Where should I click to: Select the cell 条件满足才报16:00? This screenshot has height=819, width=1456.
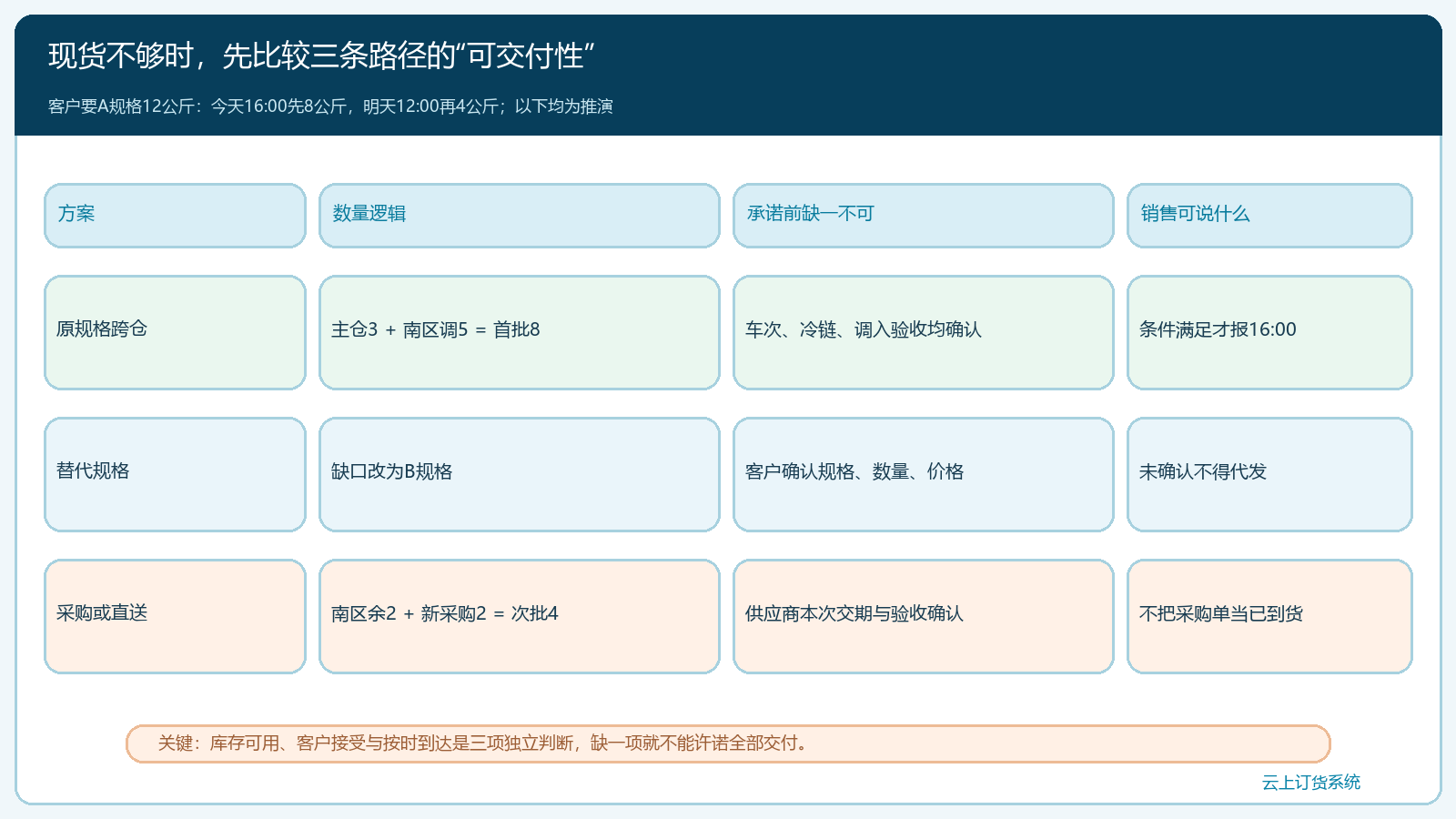(x=1269, y=333)
